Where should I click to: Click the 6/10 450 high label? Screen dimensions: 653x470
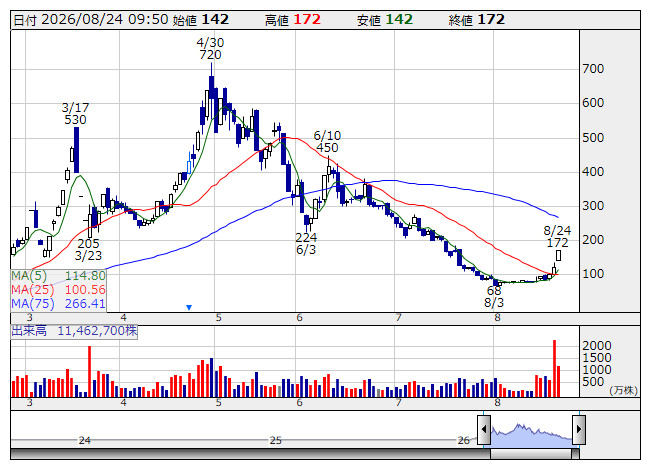(x=327, y=142)
